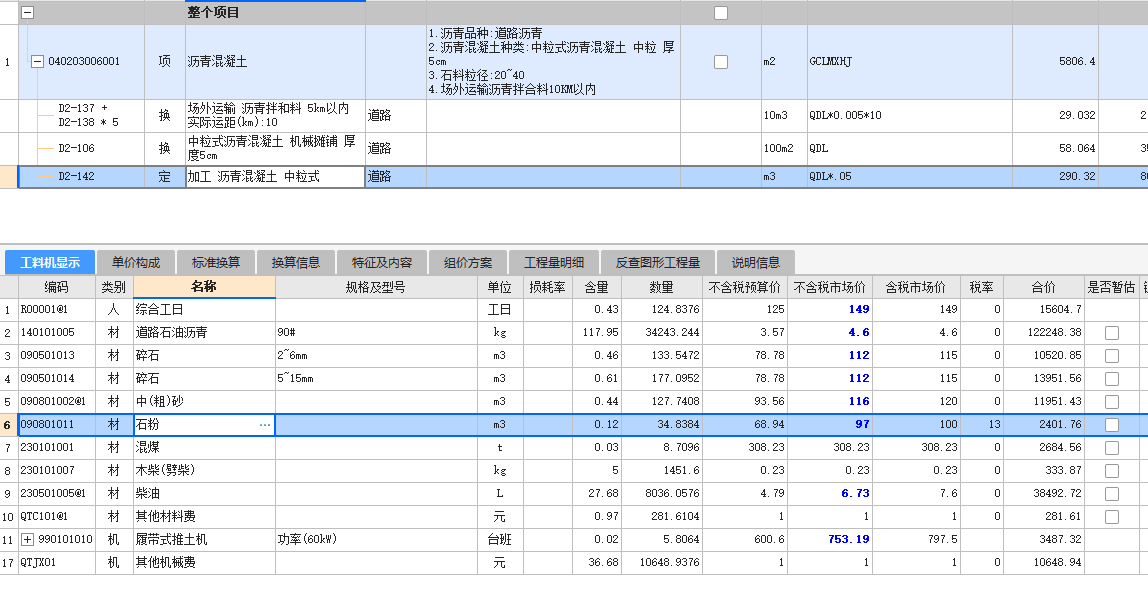Viewport: 1148px width, 609px height.
Task: Toggle 是否暂估 checkbox for 柴油
Action: [1111, 493]
